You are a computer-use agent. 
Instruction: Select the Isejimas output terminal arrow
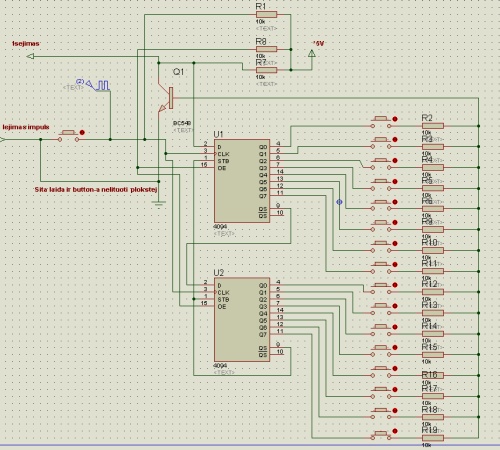[x=30, y=56]
